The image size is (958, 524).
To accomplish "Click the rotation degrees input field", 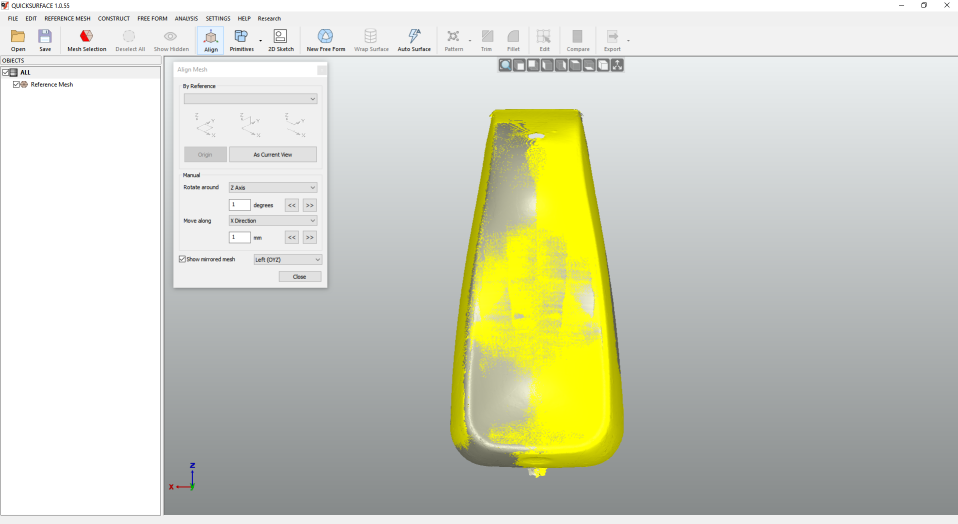I will click(x=240, y=205).
